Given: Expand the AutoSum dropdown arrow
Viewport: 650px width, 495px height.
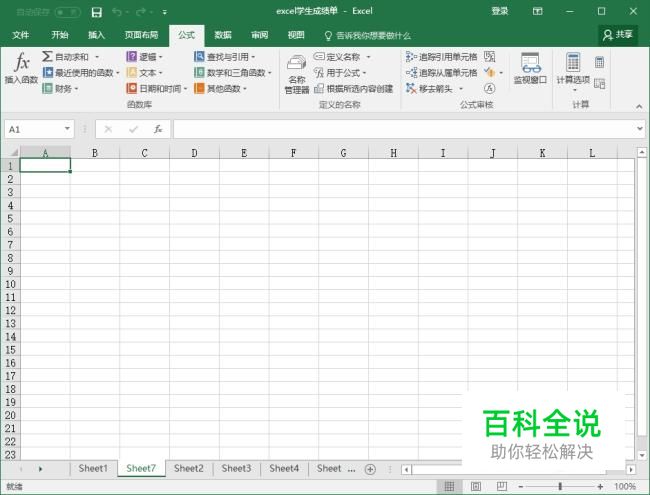Looking at the screenshot, I should (x=97, y=57).
